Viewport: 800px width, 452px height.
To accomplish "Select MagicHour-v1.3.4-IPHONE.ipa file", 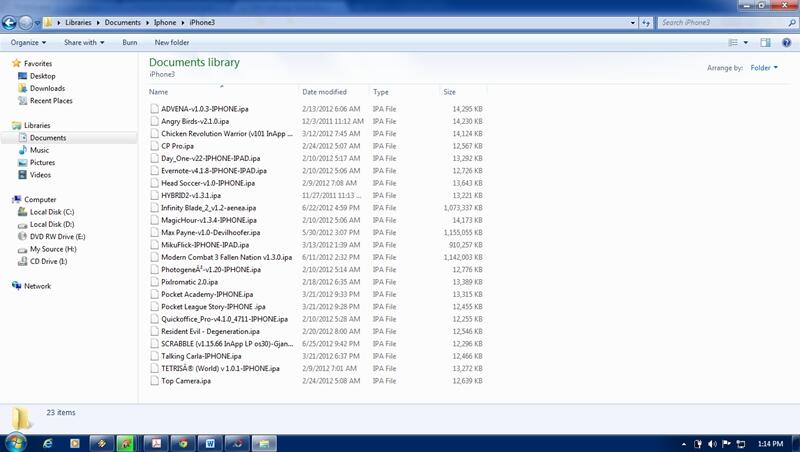I will tap(209, 220).
